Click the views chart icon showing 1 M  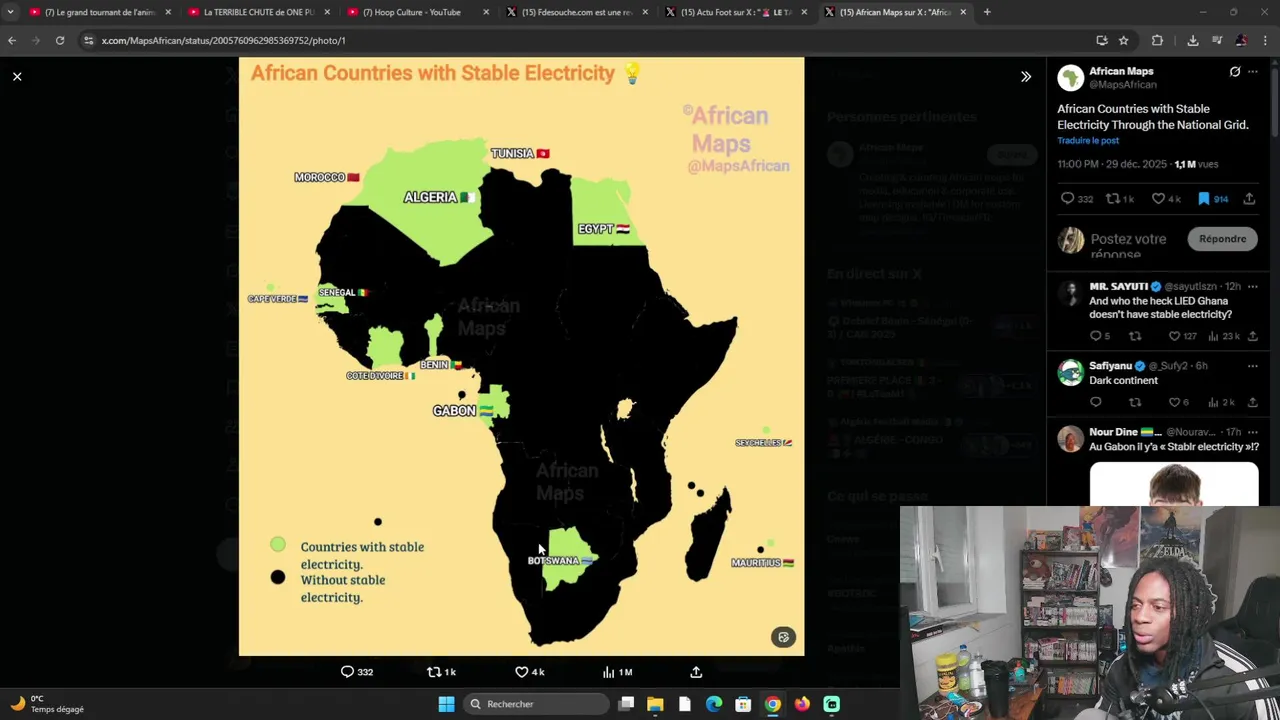pos(608,672)
